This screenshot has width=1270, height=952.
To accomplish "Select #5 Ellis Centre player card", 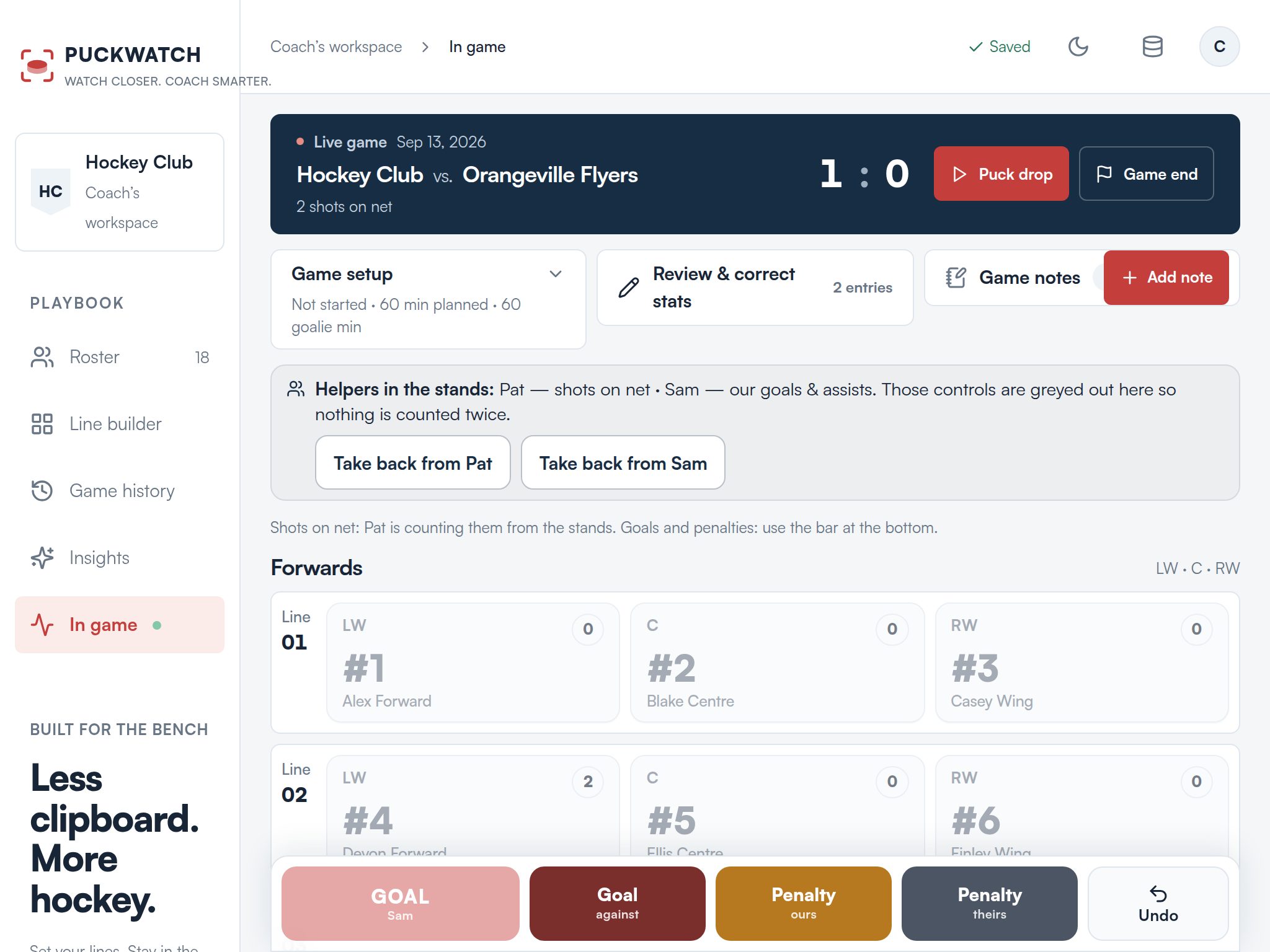I will tap(777, 807).
